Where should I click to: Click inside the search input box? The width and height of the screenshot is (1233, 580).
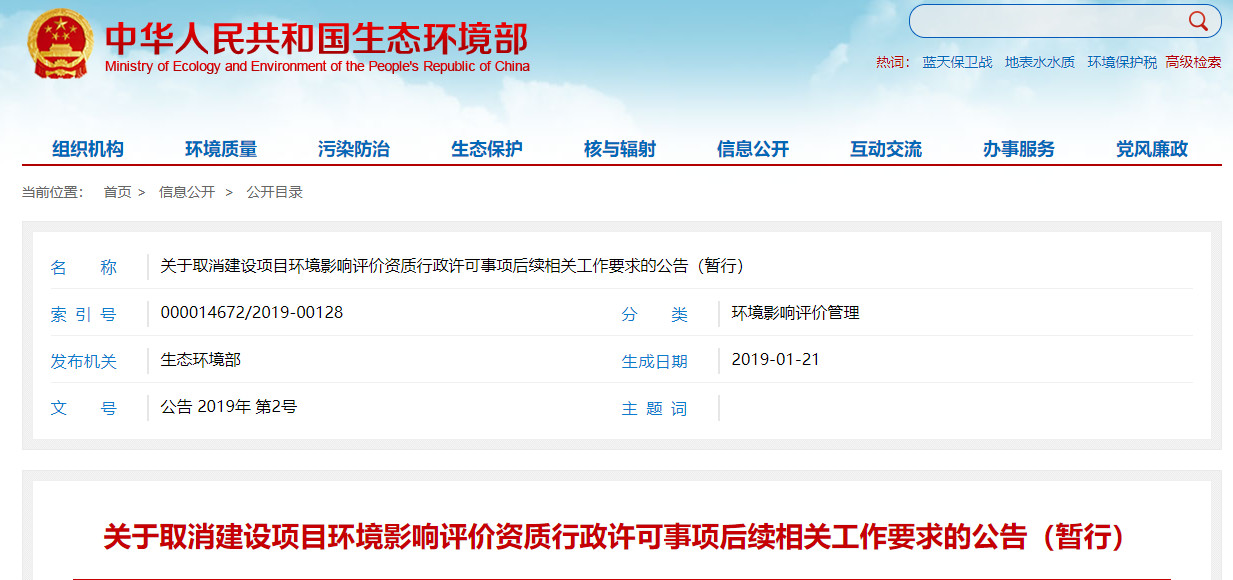[1045, 21]
